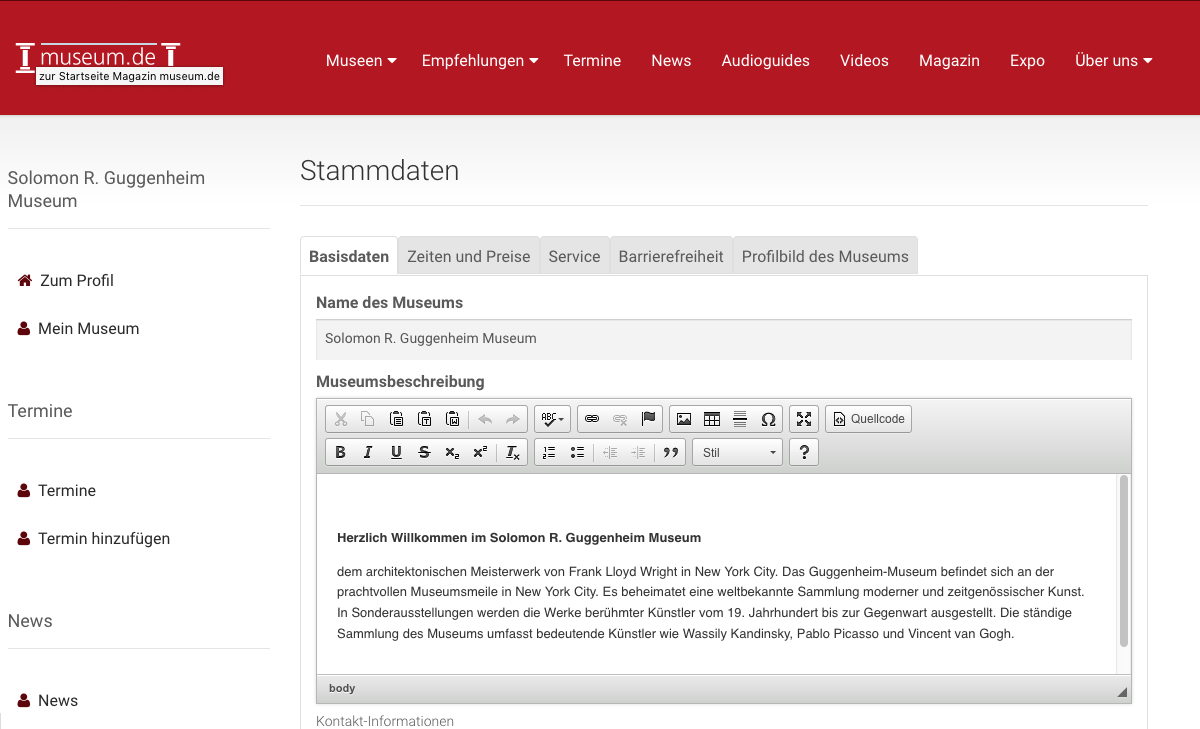This screenshot has width=1200, height=729.
Task: Click the Quellcode source button
Action: click(x=868, y=419)
